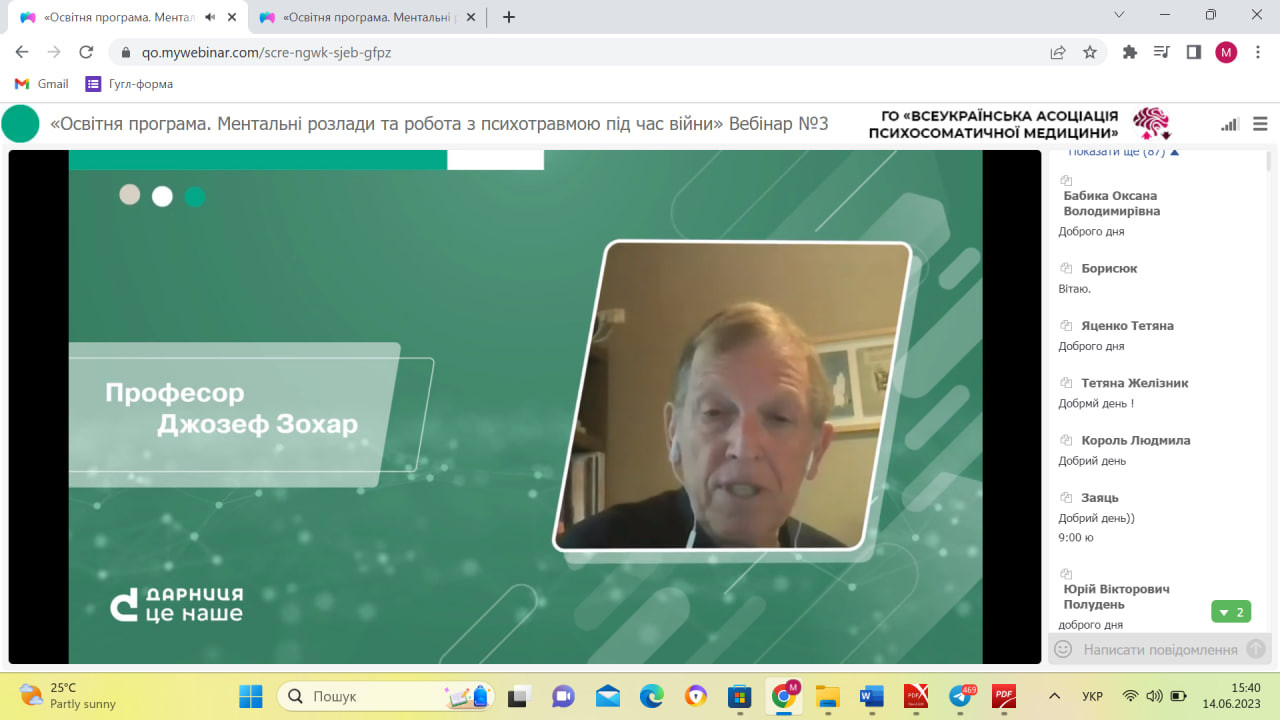Open the Chrome profile avatar M
The image size is (1280, 720).
pyautogui.click(x=1226, y=52)
